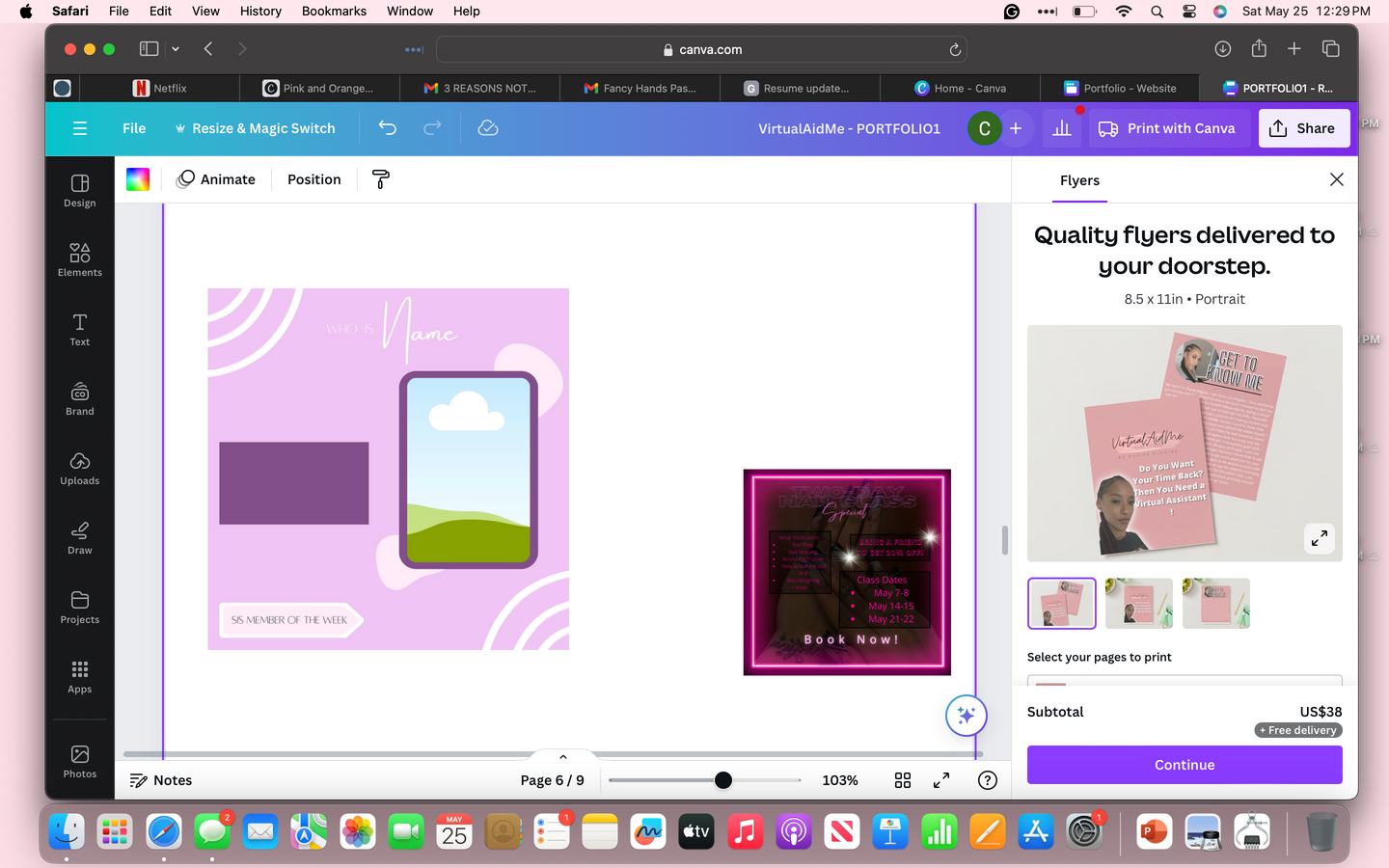Open the analytics bar chart icon
The height and width of the screenshot is (868, 1389).
click(1062, 128)
